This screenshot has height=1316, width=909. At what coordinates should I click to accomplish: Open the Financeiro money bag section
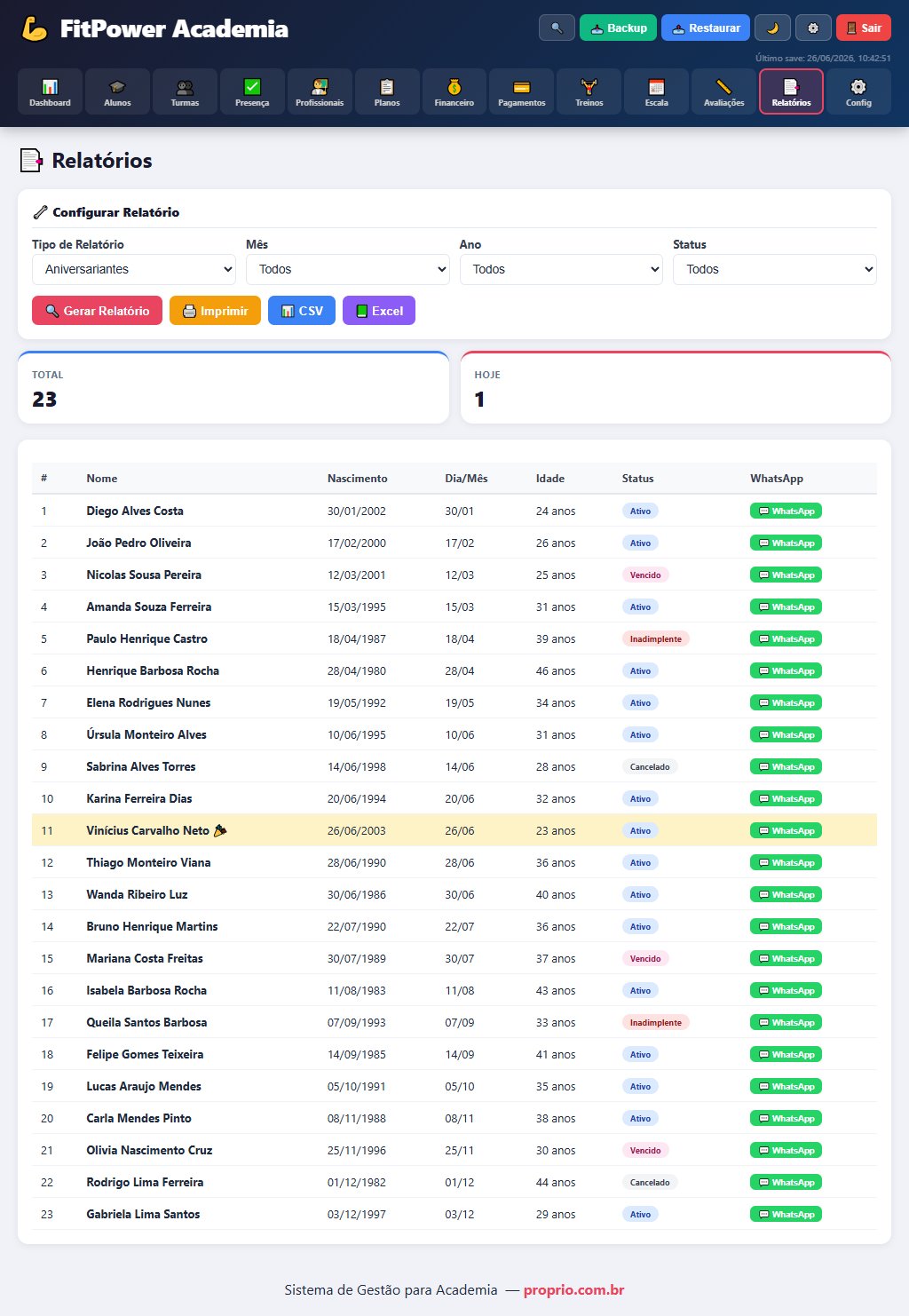tap(454, 91)
